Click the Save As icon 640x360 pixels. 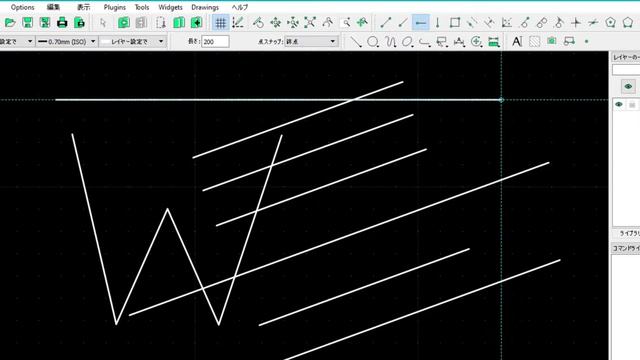pos(44,22)
